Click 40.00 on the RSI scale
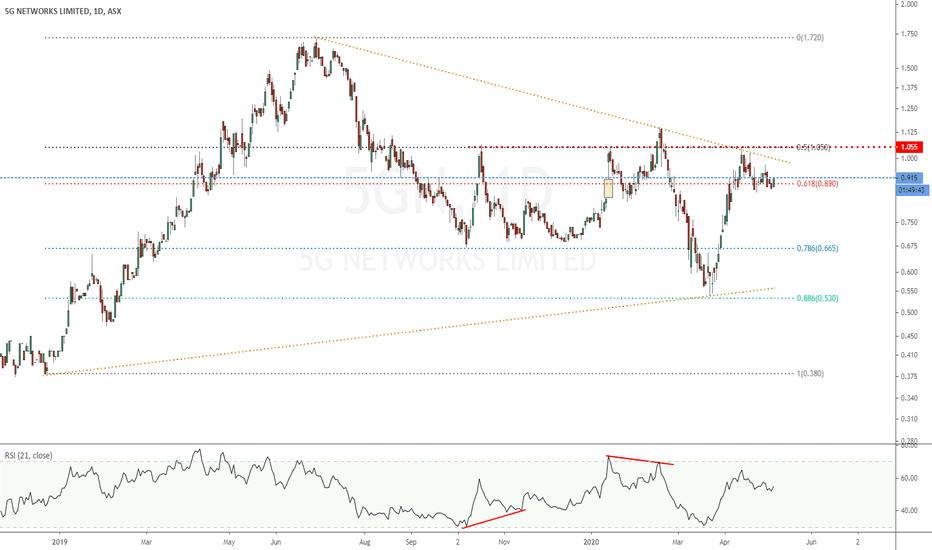 tap(909, 511)
